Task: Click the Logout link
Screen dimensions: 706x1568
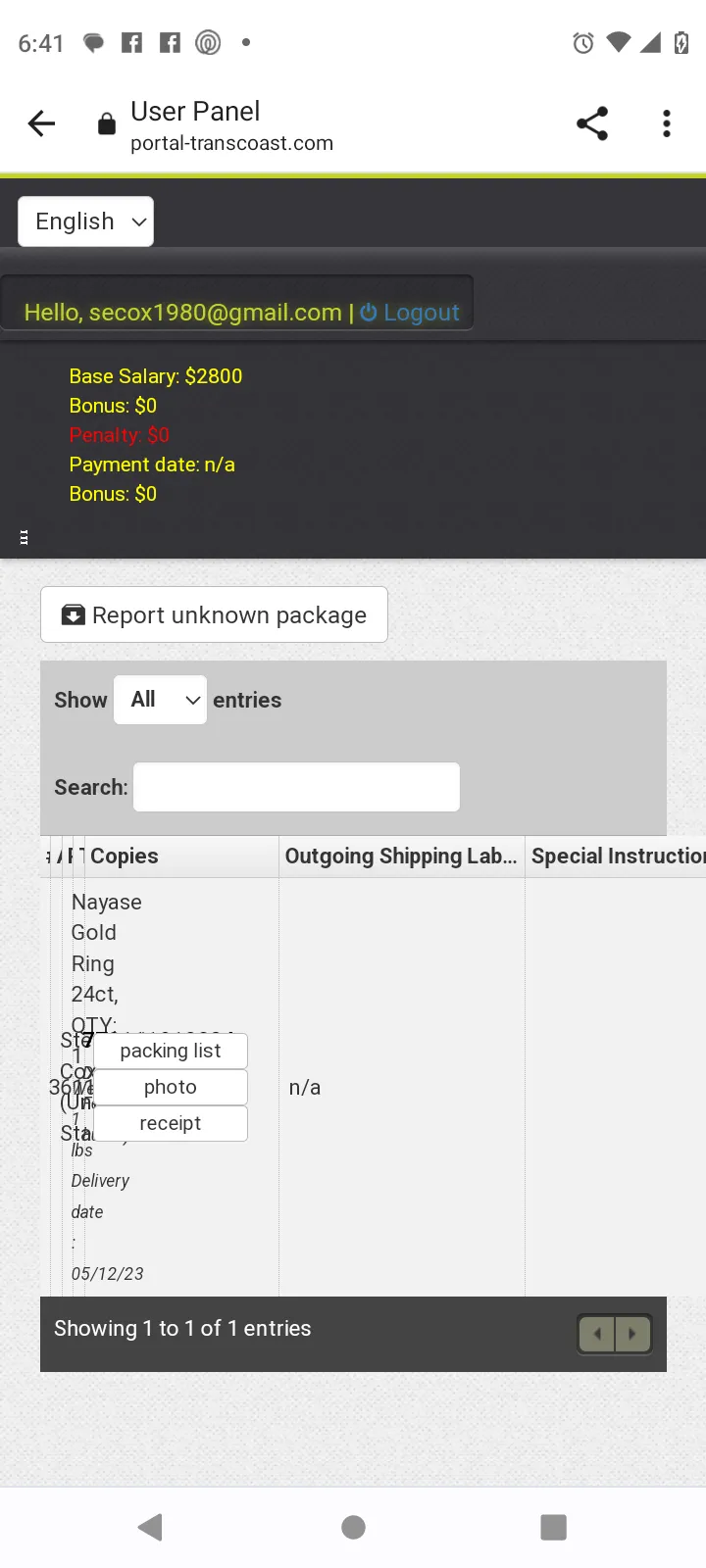Action: (x=410, y=313)
